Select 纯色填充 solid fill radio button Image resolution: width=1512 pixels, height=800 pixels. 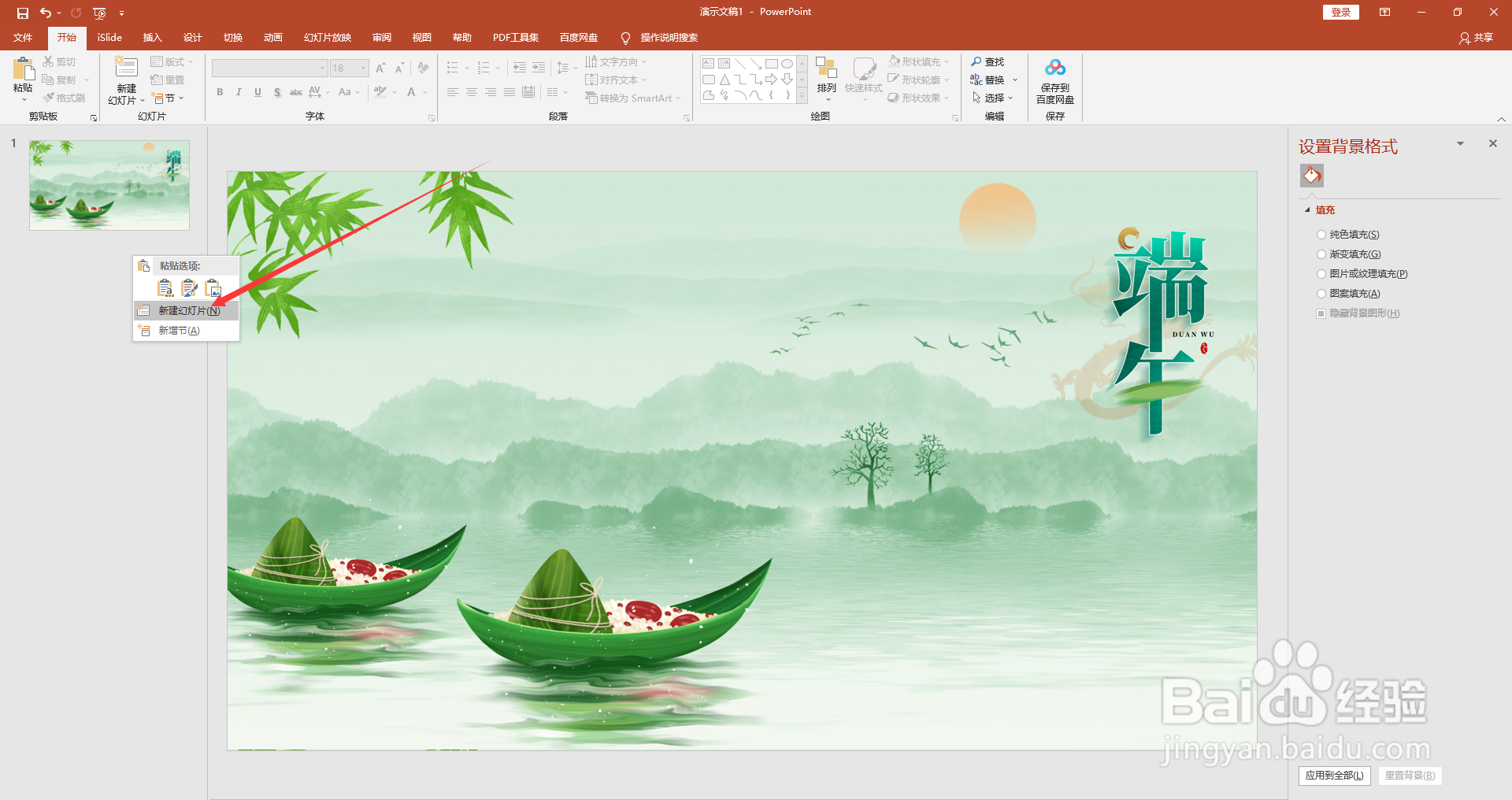1321,235
